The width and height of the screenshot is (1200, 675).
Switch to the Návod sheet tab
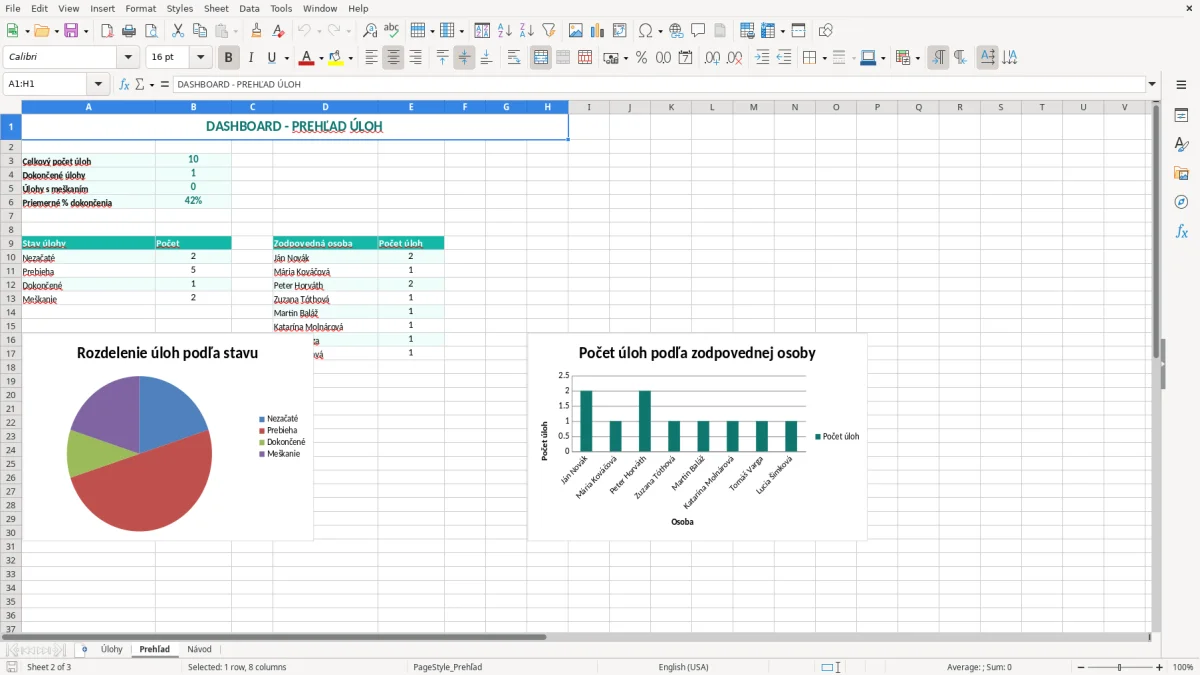[x=199, y=649]
